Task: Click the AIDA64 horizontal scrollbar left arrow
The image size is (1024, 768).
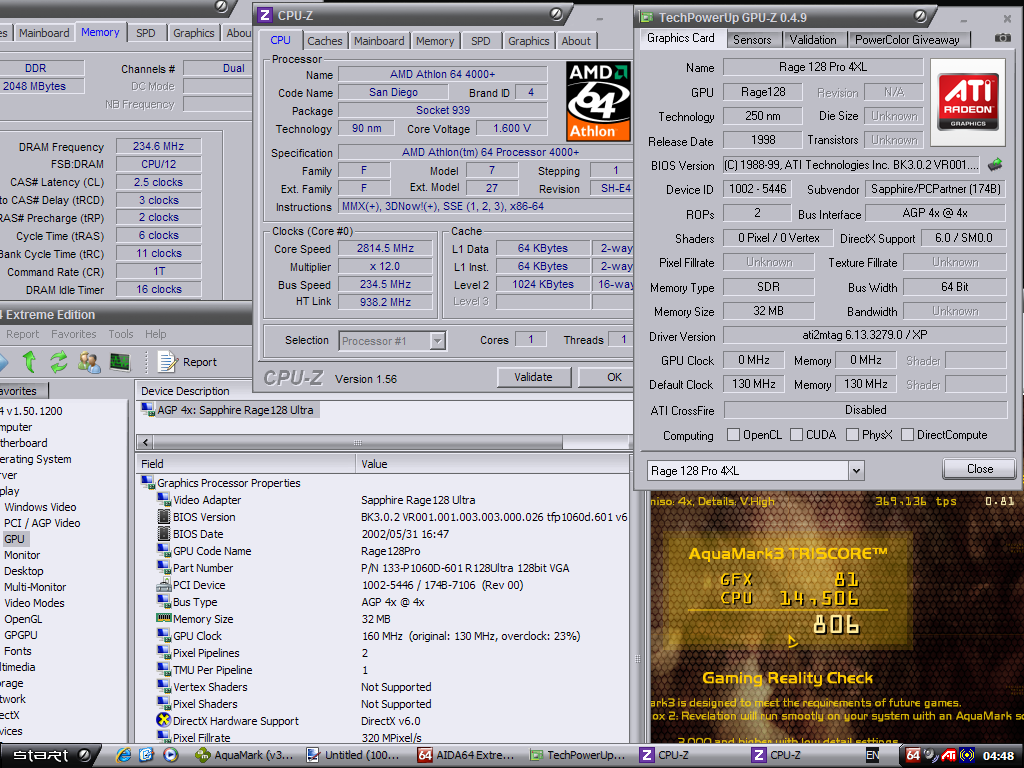Action: pyautogui.click(x=146, y=443)
